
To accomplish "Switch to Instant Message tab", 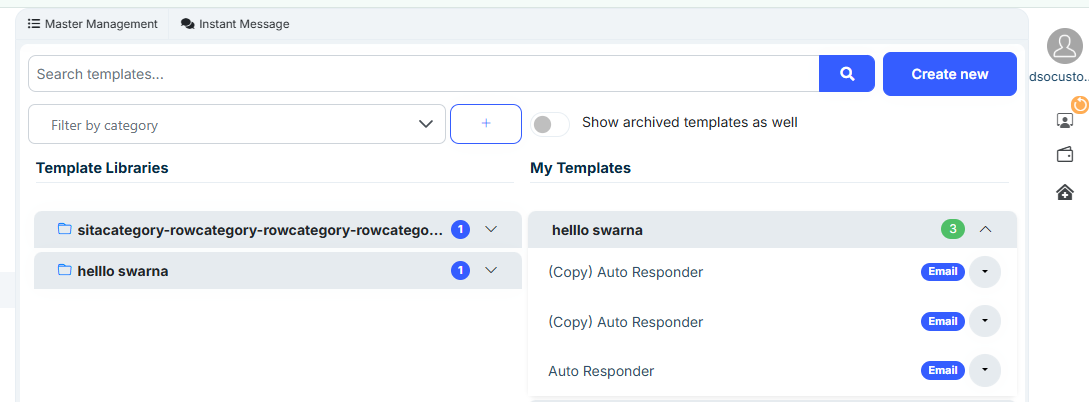I will point(235,24).
